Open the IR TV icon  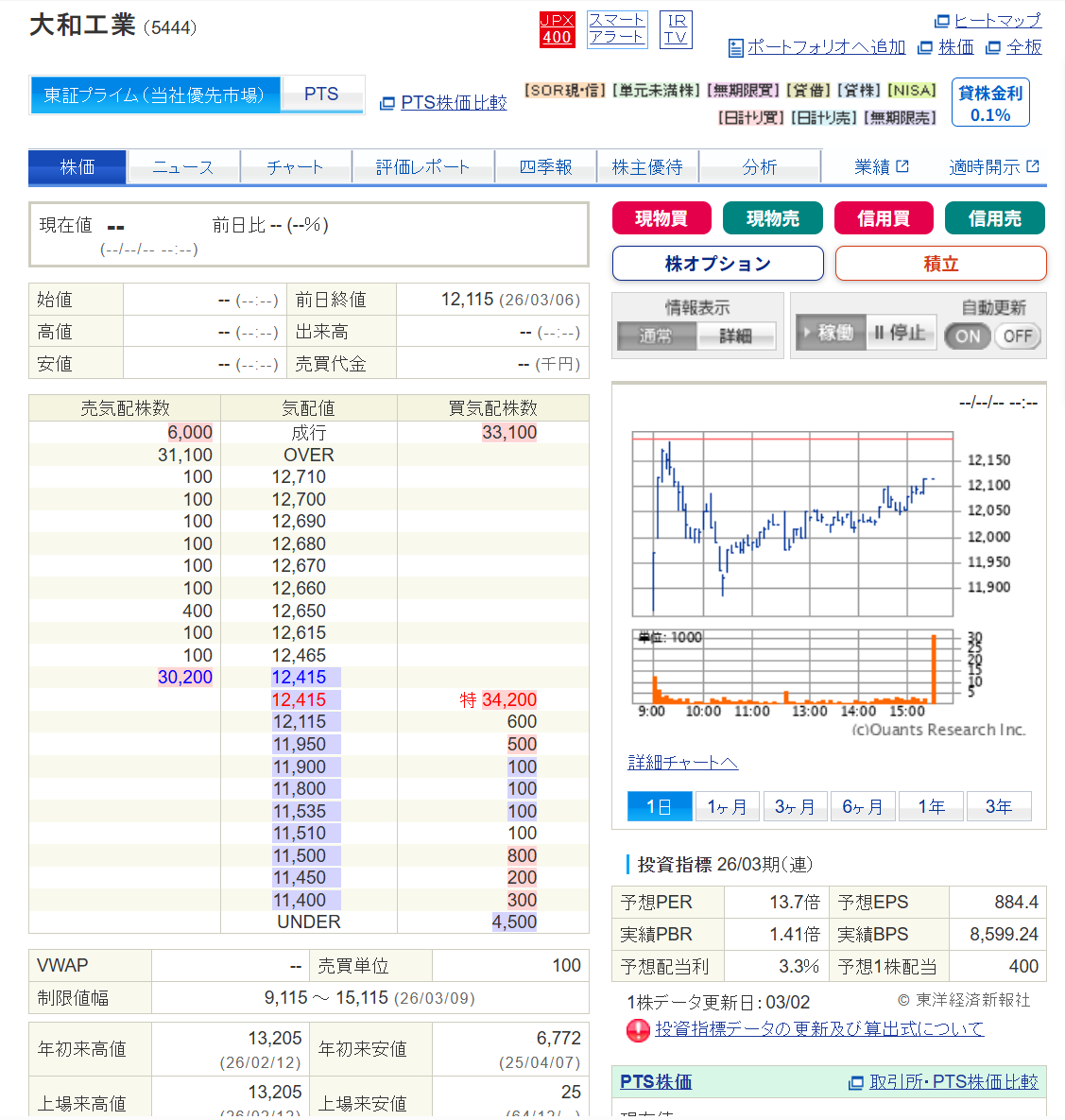point(676,29)
